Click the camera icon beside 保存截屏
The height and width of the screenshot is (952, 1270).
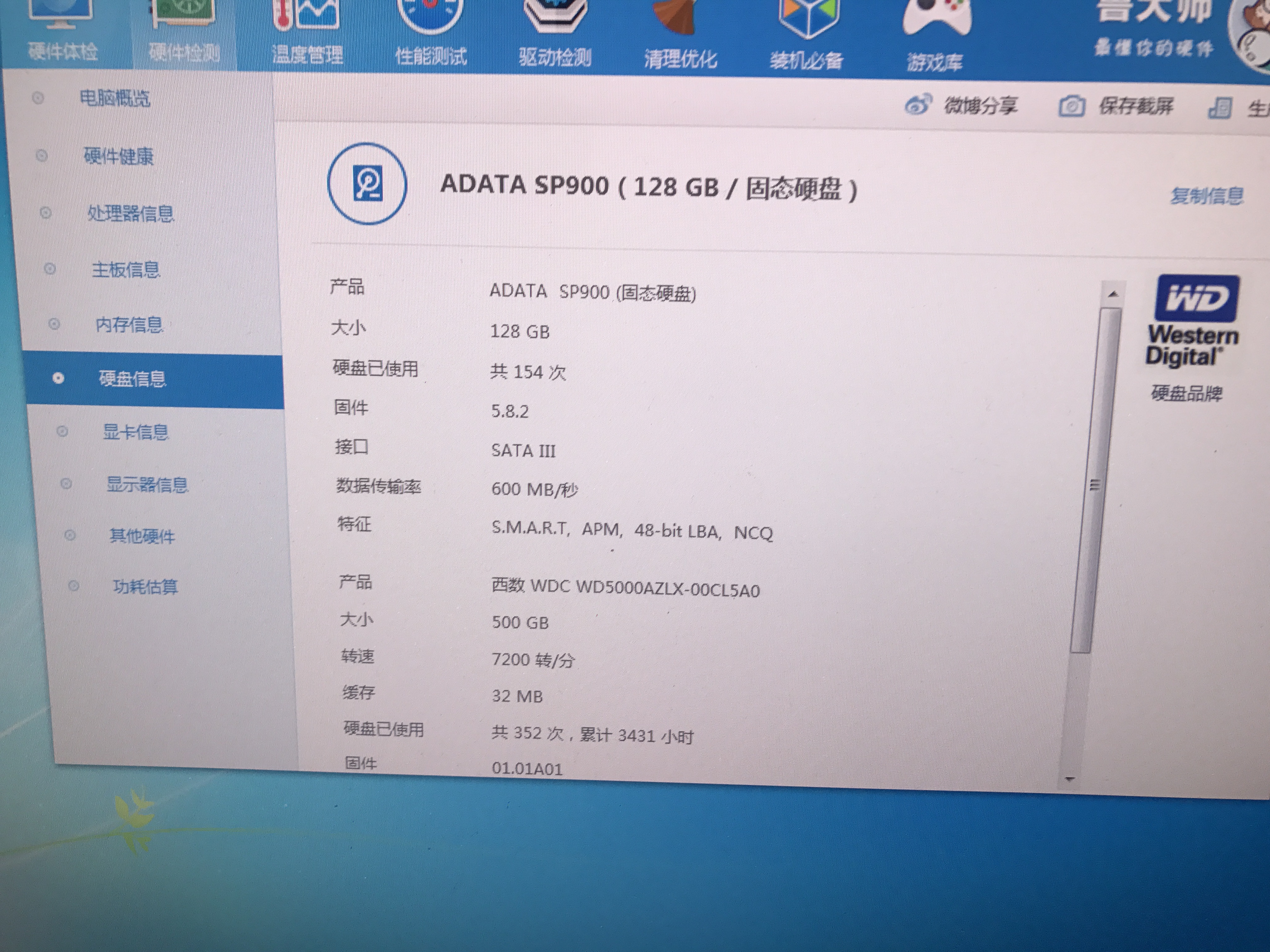pos(1071,107)
